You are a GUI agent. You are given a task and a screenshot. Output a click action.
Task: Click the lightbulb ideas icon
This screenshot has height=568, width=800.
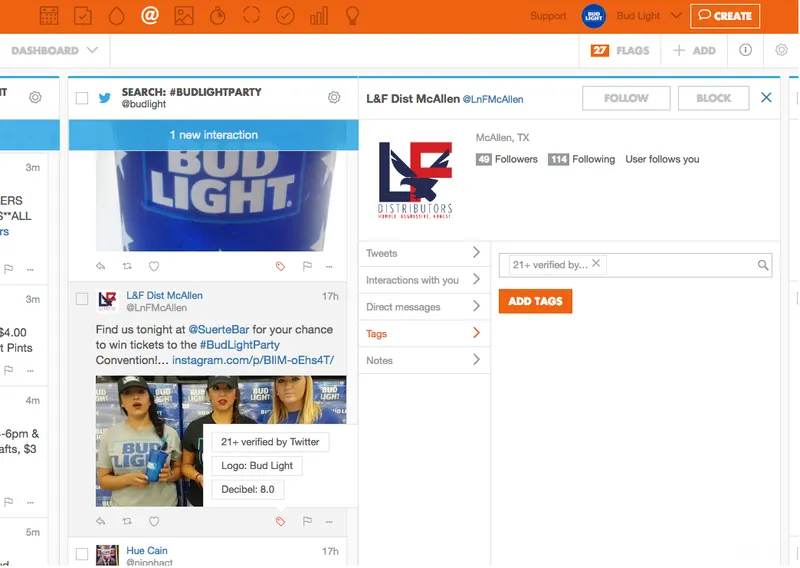[x=353, y=16]
